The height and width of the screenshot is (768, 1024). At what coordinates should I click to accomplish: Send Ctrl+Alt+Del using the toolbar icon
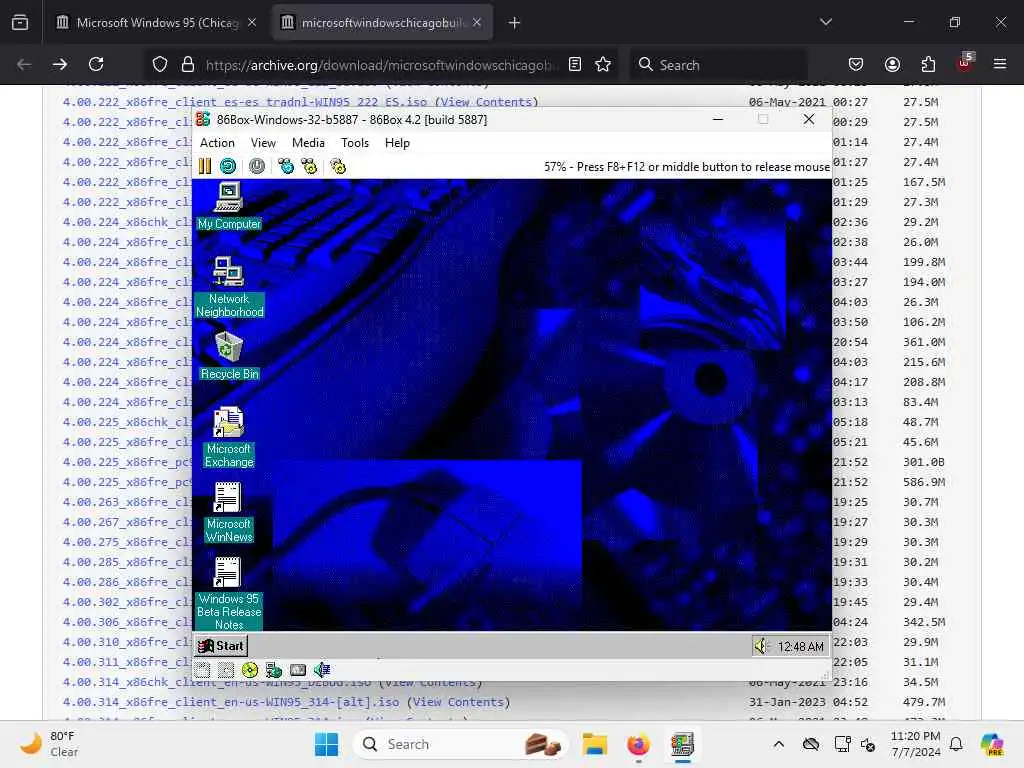pos(286,167)
